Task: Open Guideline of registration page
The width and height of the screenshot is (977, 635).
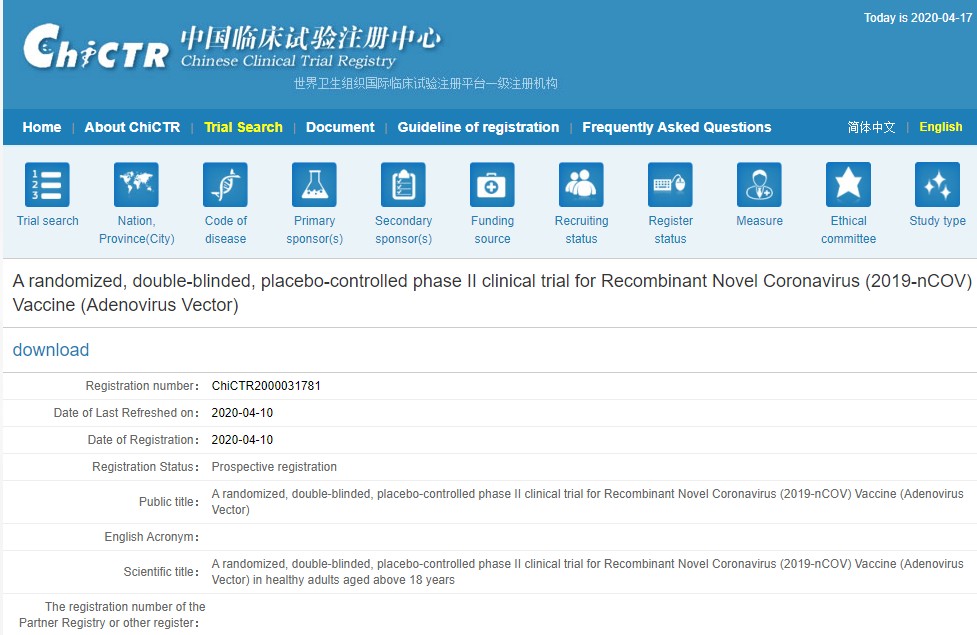Action: 478,127
